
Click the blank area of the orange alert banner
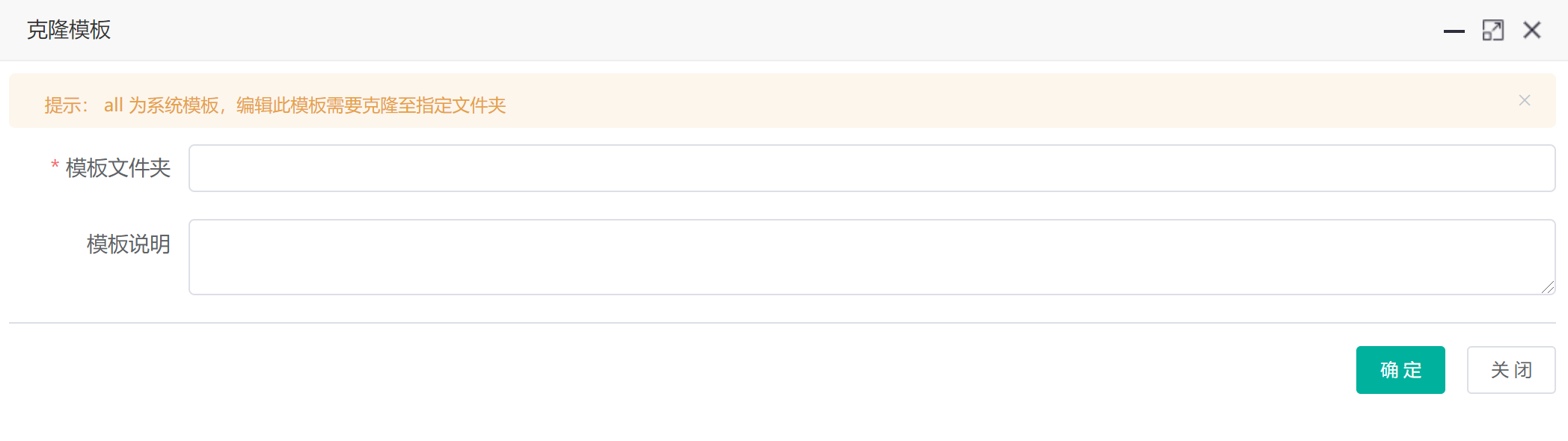pos(973,101)
